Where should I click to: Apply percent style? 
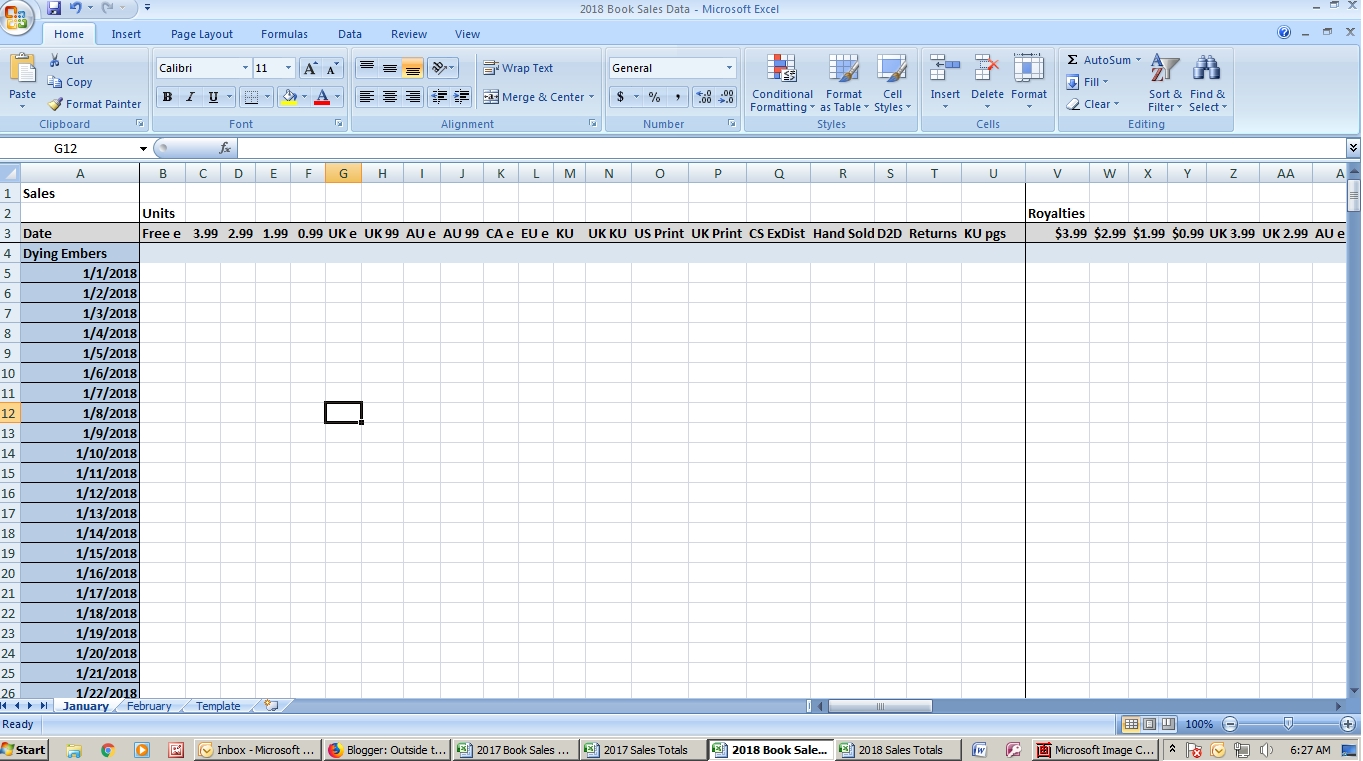point(654,97)
